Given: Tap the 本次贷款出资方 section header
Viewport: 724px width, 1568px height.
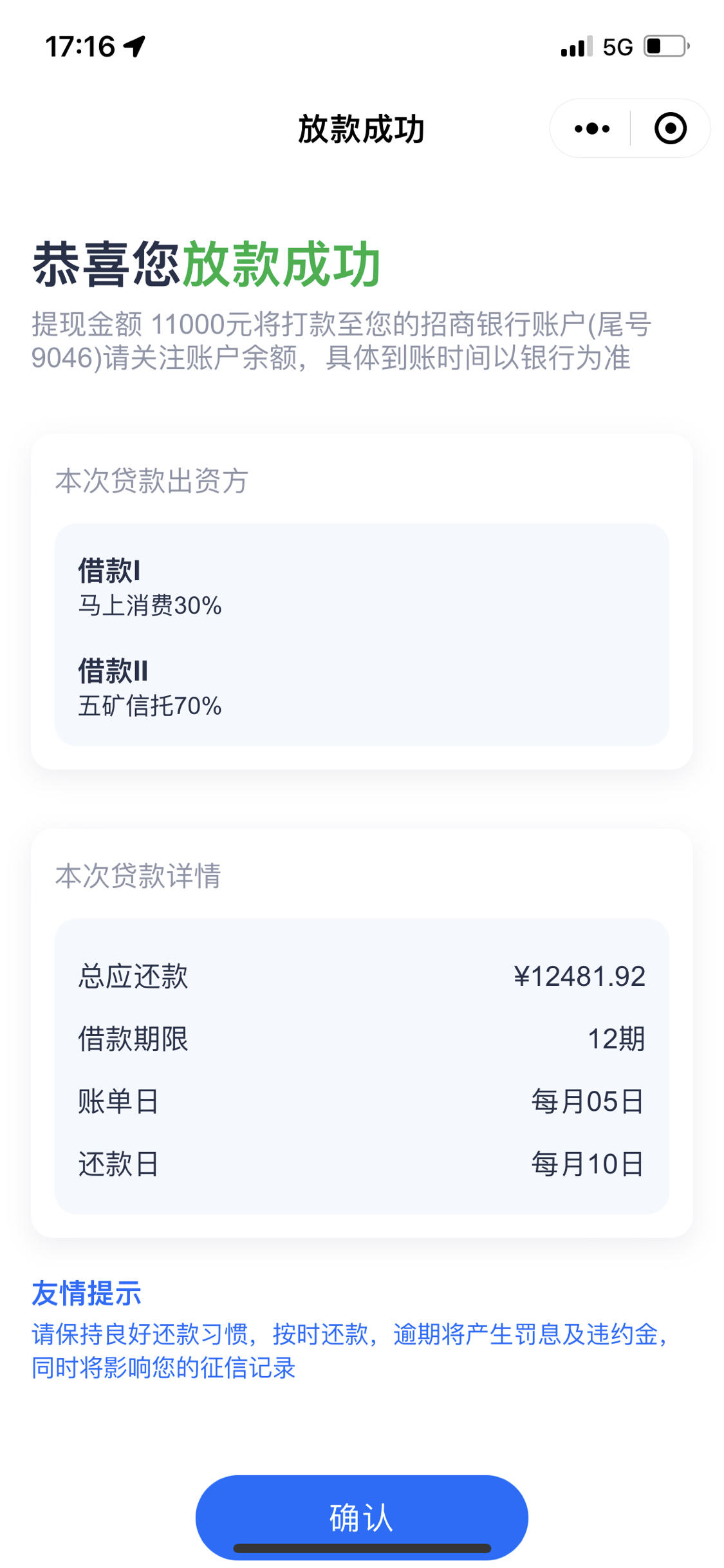Looking at the screenshot, I should [151, 481].
